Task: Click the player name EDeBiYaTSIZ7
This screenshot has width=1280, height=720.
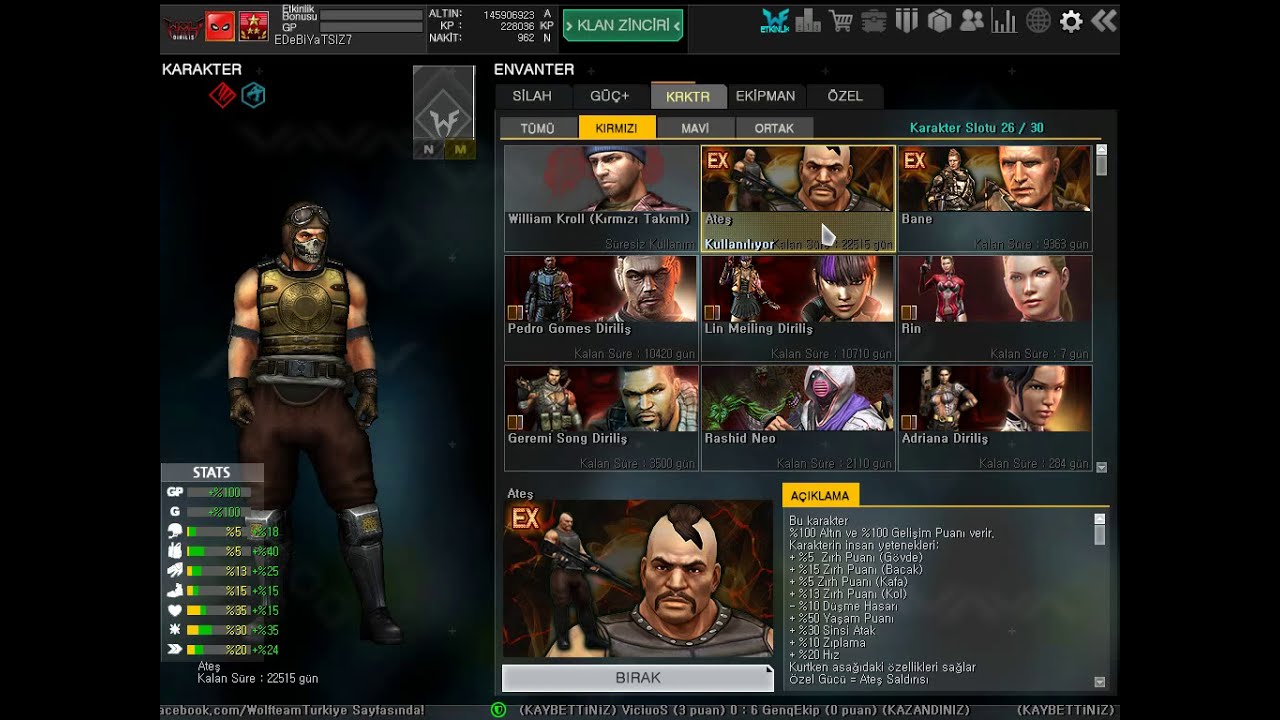Action: point(313,41)
